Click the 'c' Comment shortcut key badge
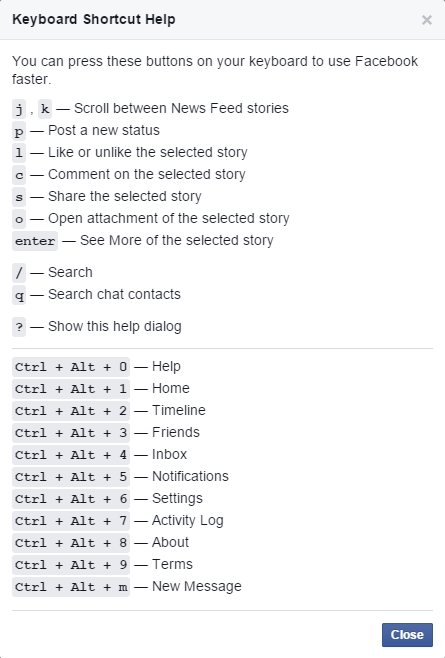Screen dimensions: 445x658 coord(19,175)
